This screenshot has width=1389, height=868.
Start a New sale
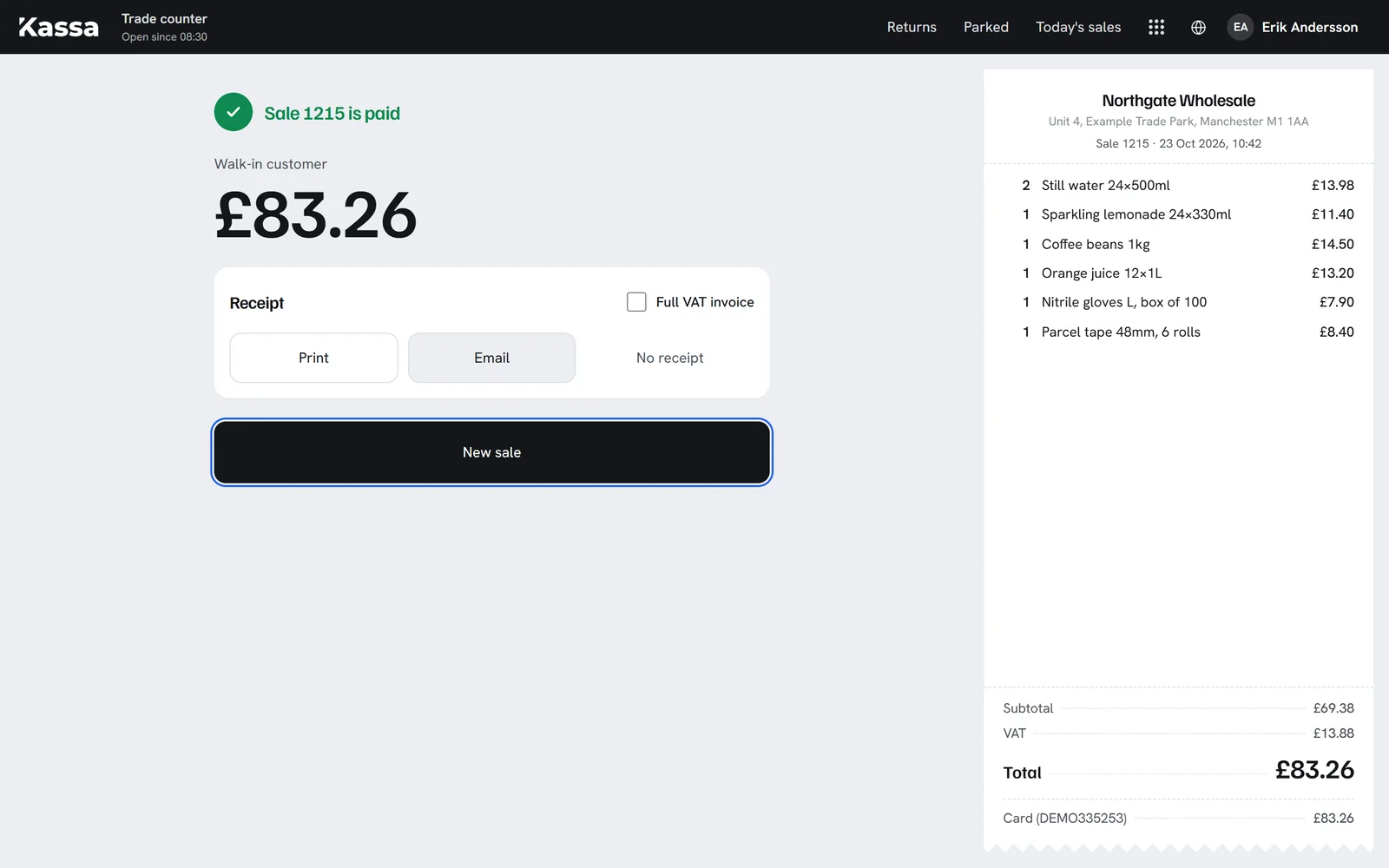pos(491,452)
